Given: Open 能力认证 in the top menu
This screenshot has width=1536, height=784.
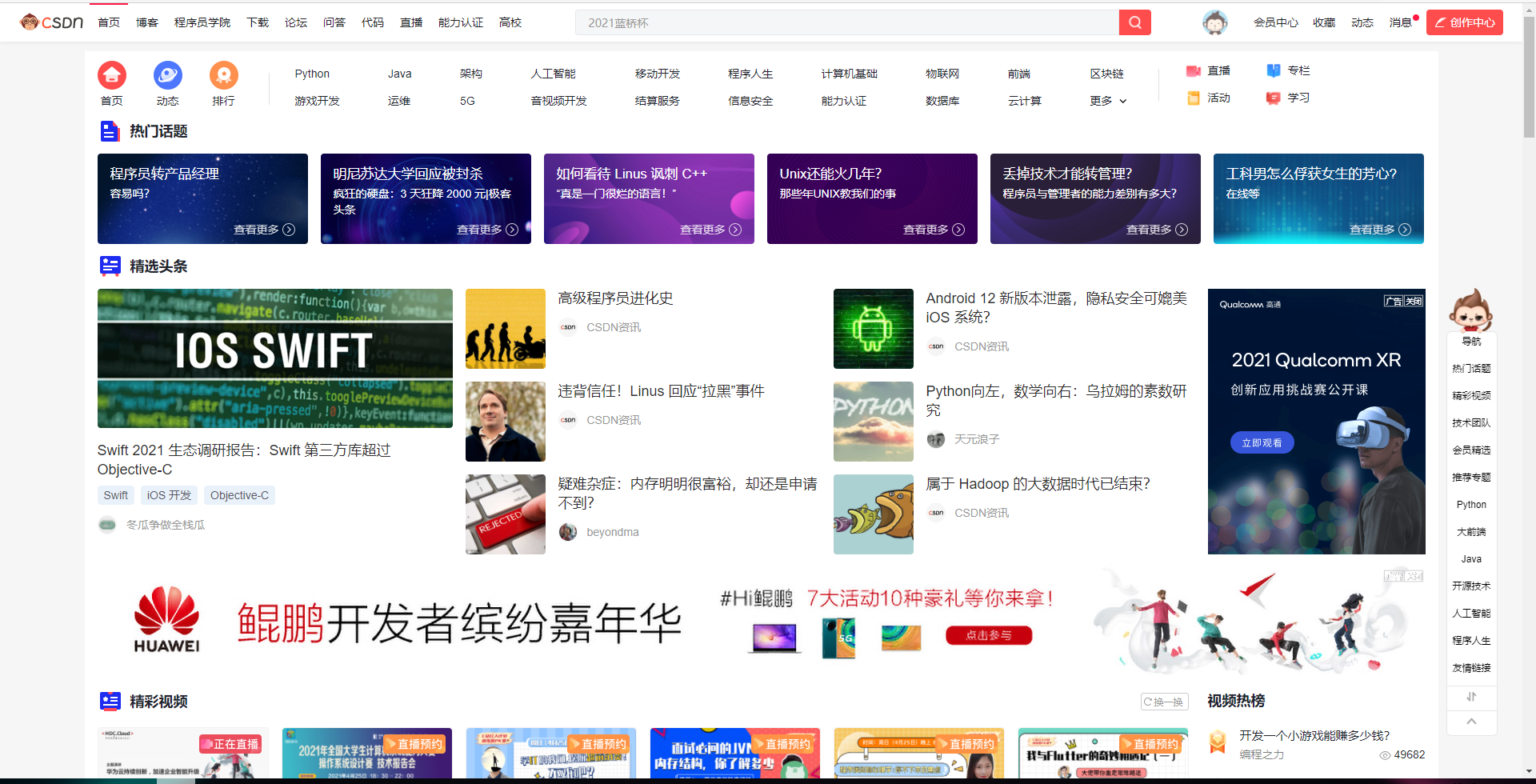Looking at the screenshot, I should 461,22.
